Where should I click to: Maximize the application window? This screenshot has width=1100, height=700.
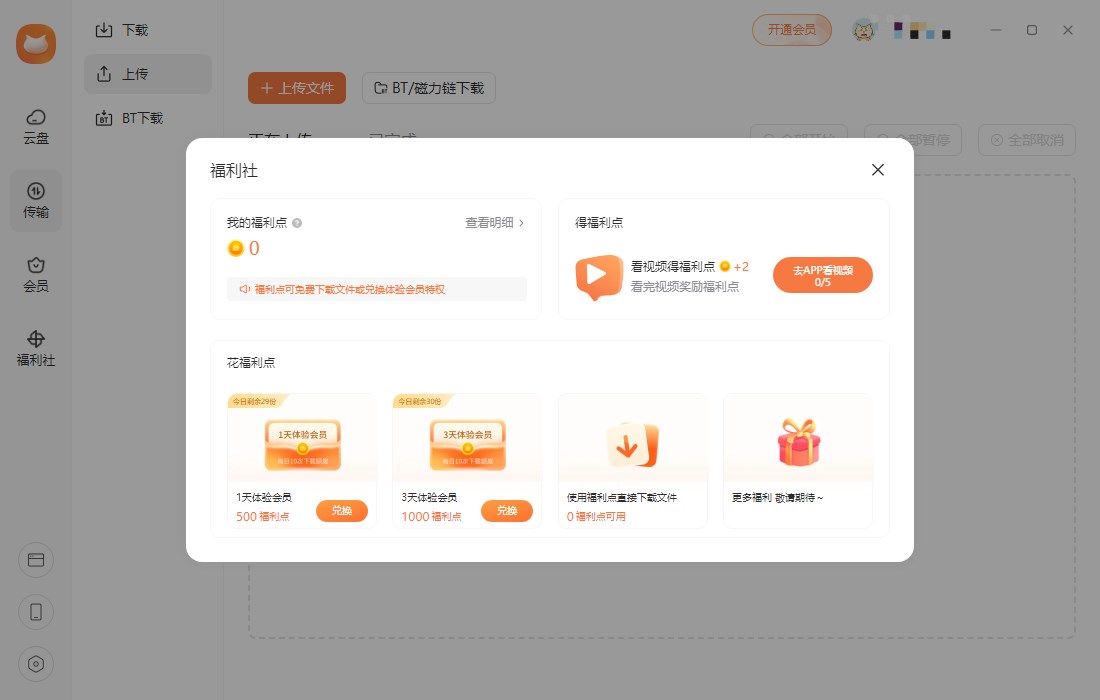pos(1032,30)
